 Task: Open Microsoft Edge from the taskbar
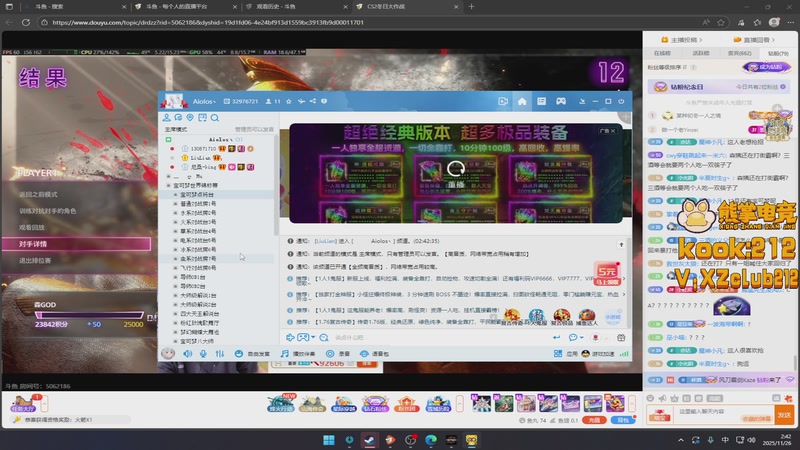431,440
